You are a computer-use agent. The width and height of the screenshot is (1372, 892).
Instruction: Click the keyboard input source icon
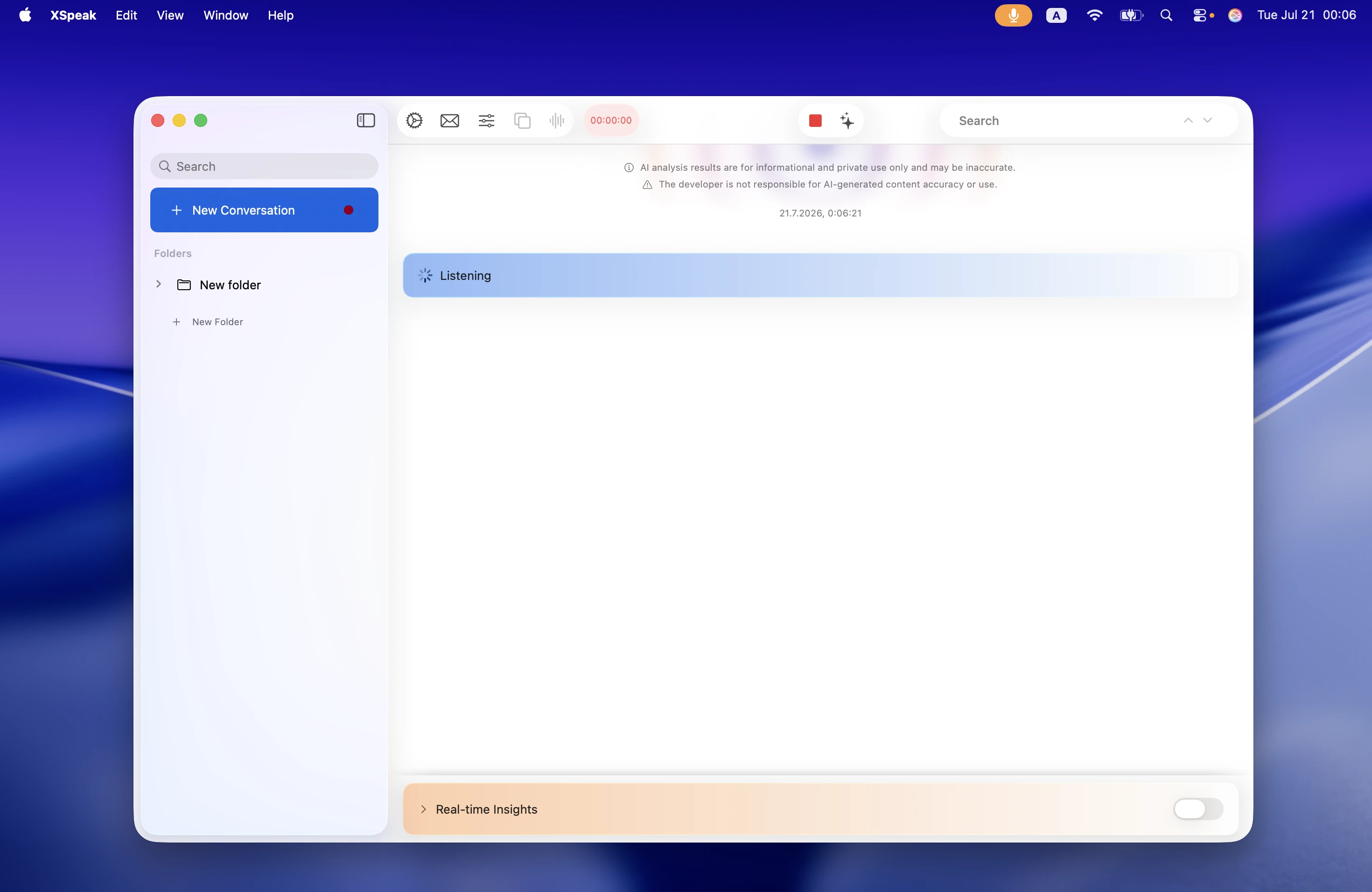pos(1056,15)
